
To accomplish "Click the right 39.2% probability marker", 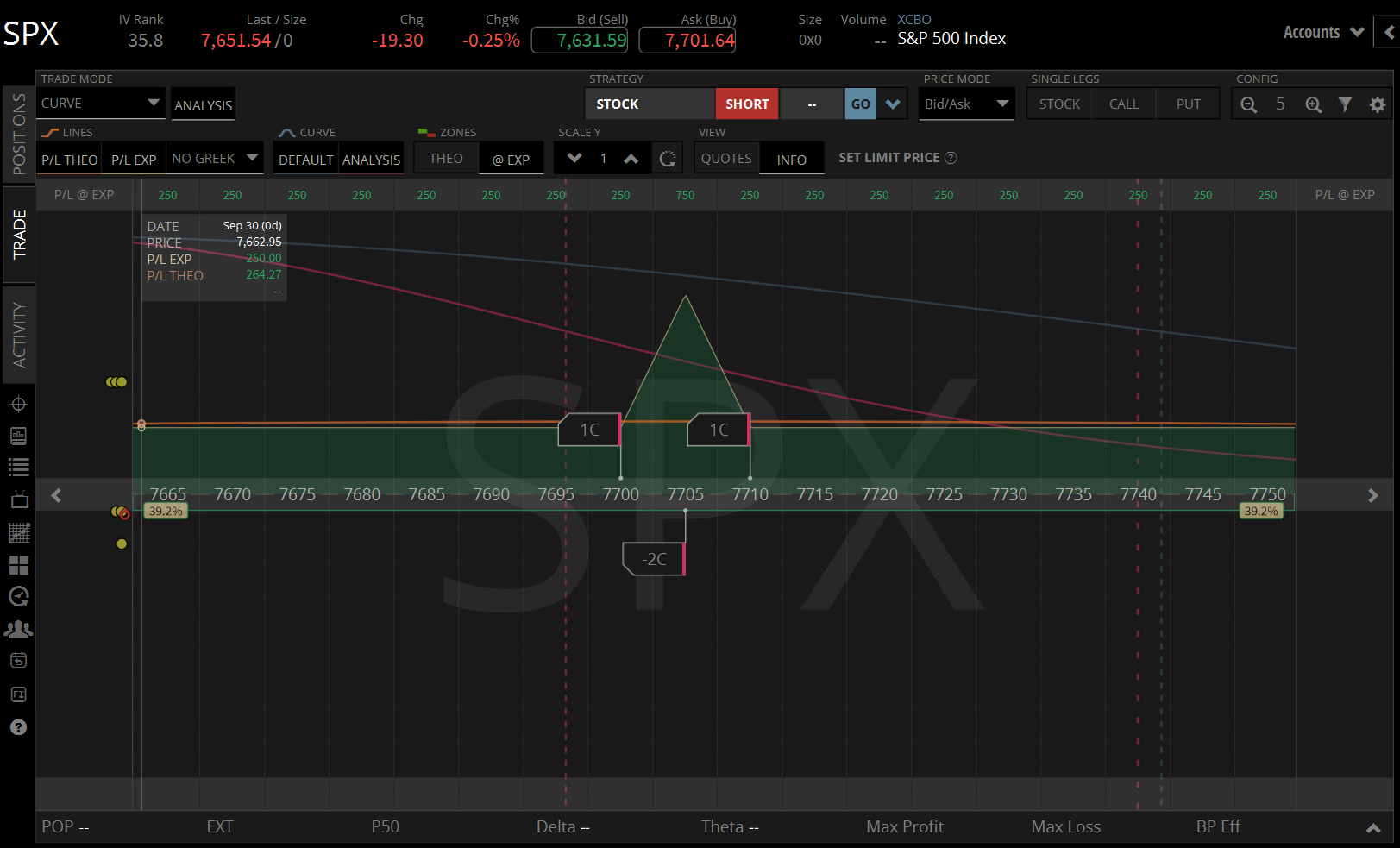I will pyautogui.click(x=1261, y=511).
